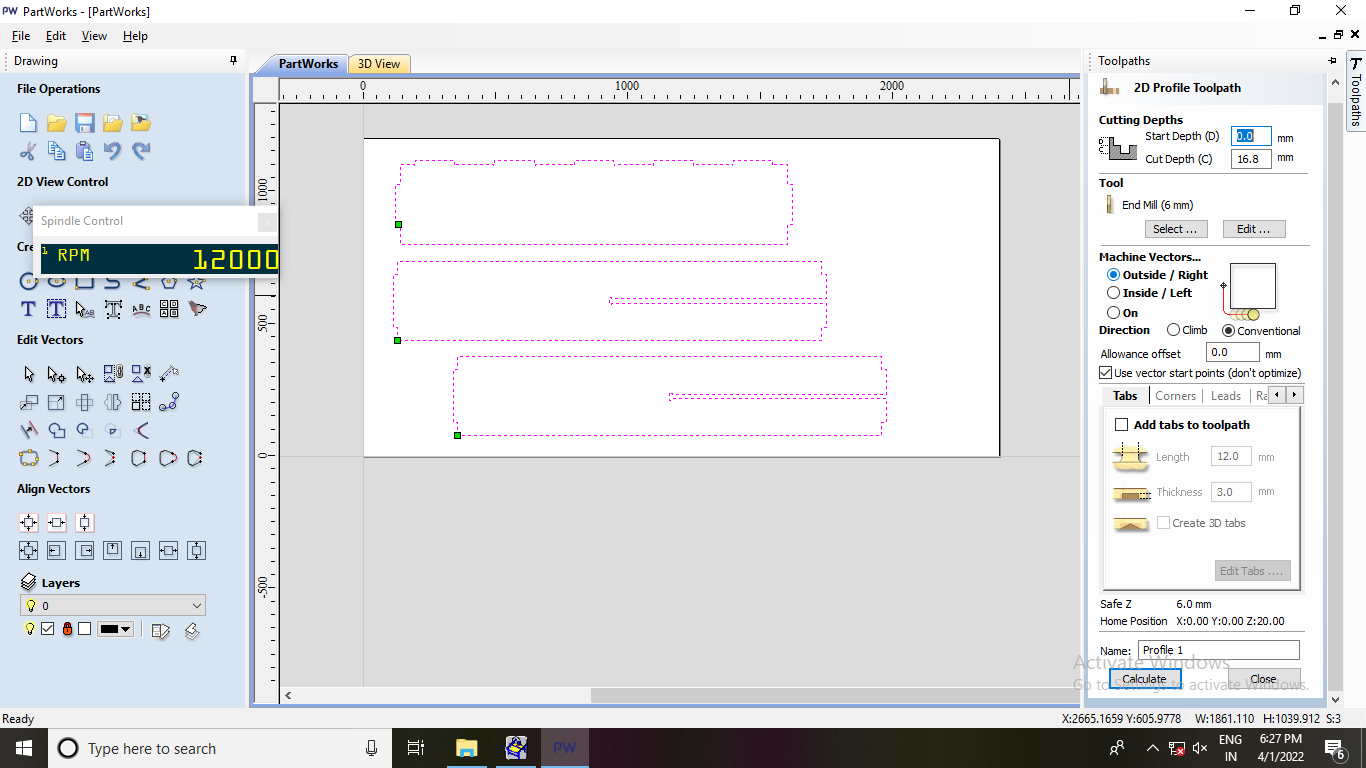Select the Draw Star tool
Screen dimensions: 1366x768
pyautogui.click(x=197, y=282)
